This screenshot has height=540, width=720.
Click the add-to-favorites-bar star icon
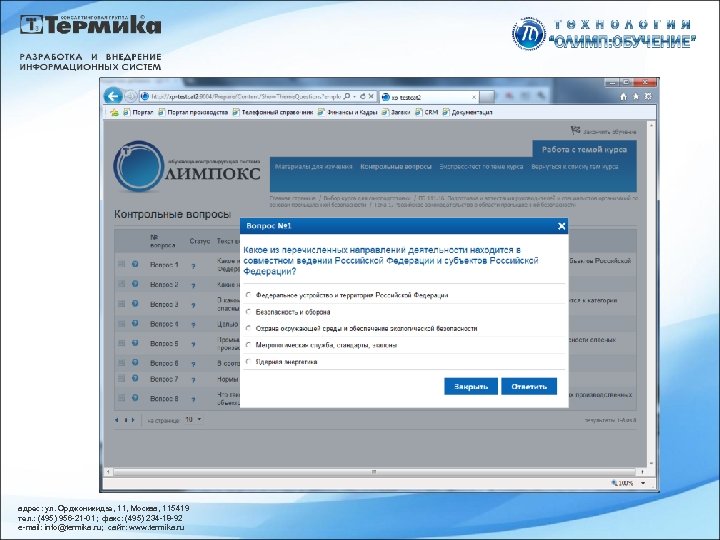point(114,112)
